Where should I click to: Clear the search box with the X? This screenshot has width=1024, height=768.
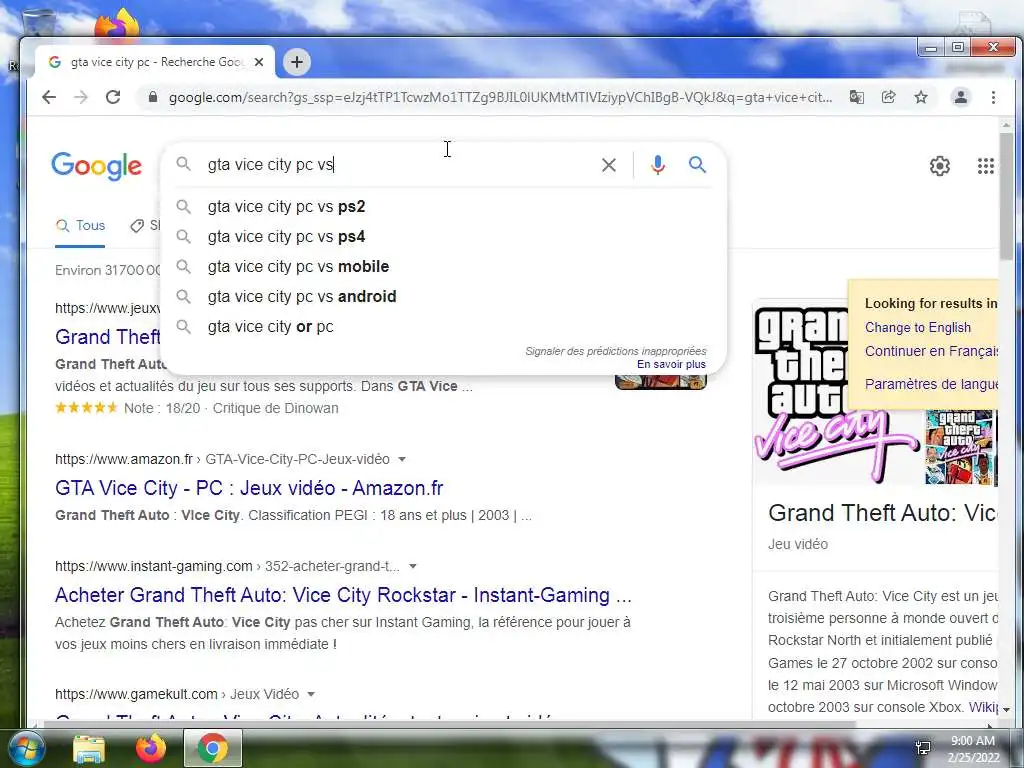(x=609, y=165)
